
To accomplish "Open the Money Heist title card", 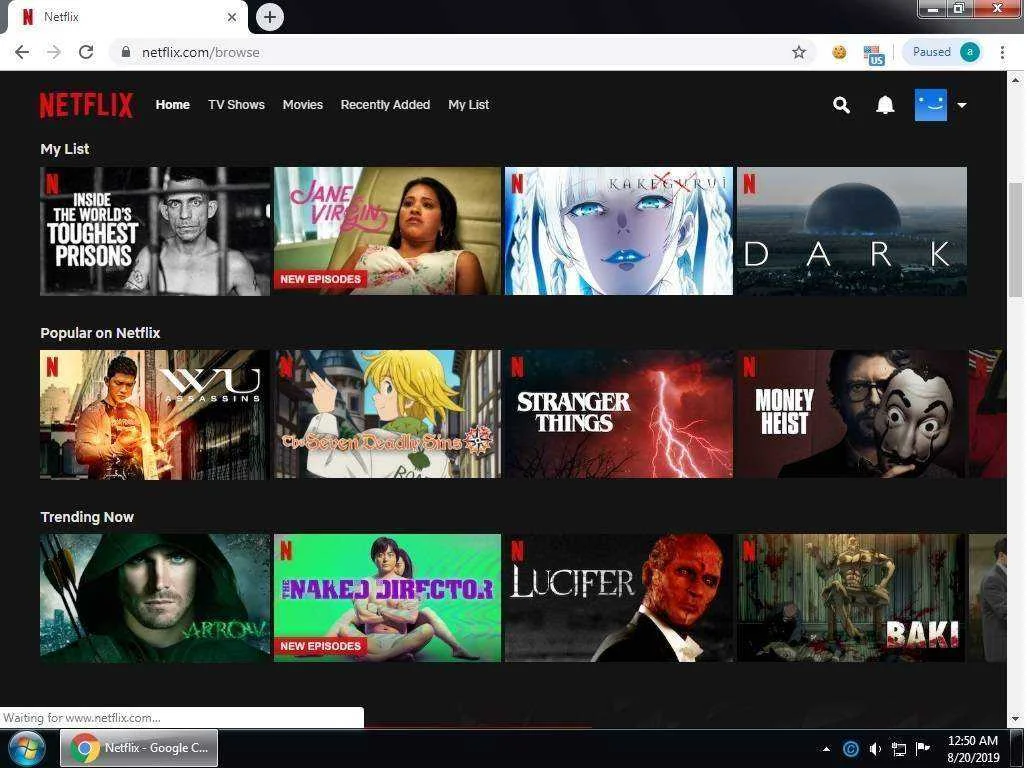I will [851, 414].
